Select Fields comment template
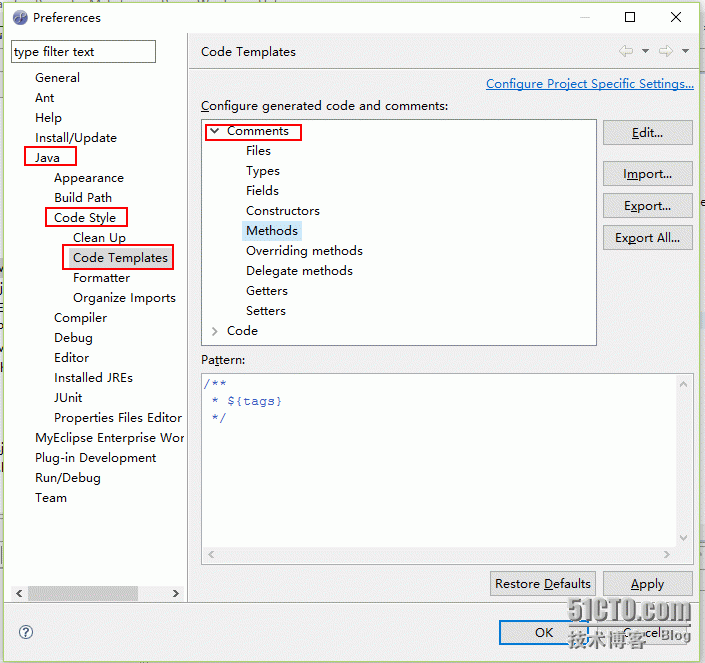The height and width of the screenshot is (663, 705). (x=262, y=191)
